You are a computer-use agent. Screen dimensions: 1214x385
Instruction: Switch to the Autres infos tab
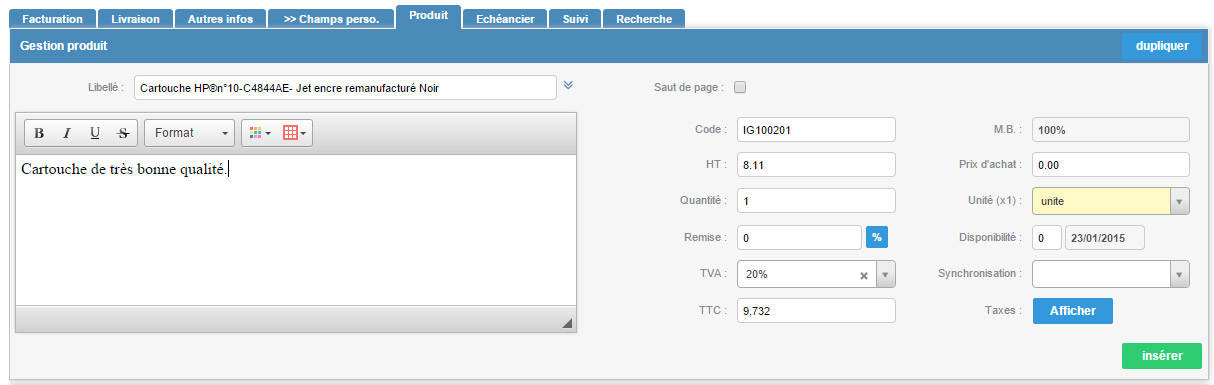click(221, 19)
